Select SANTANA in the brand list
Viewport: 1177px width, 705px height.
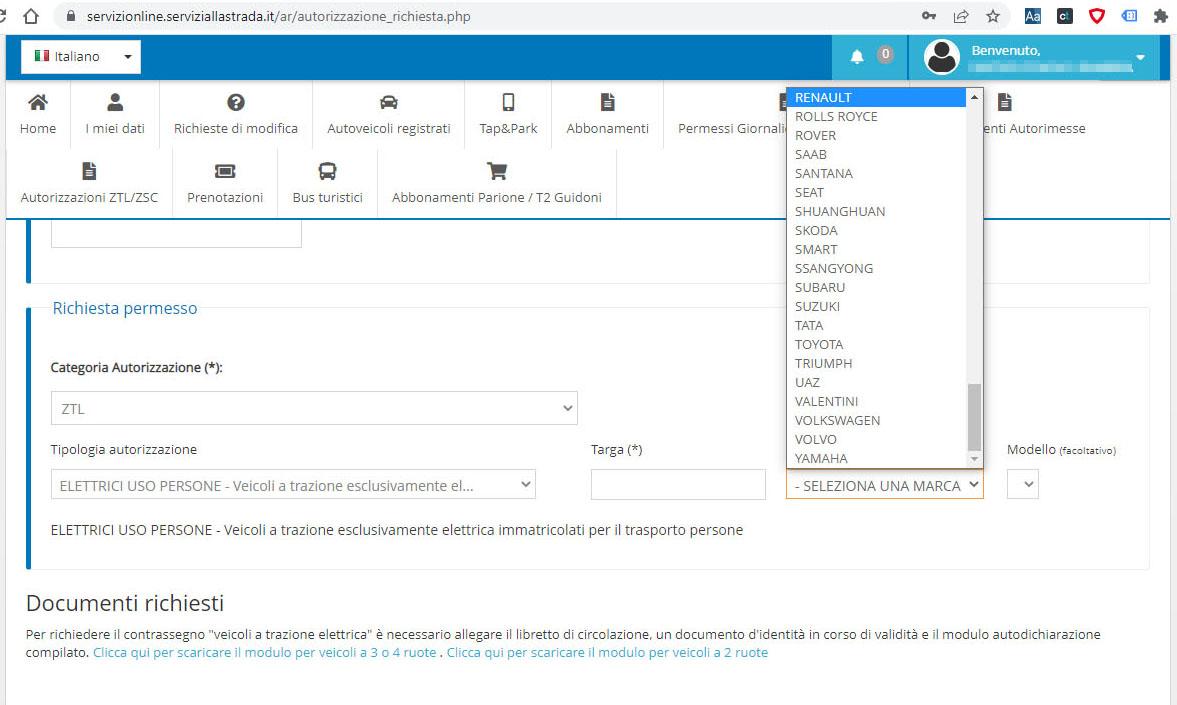[877, 173]
